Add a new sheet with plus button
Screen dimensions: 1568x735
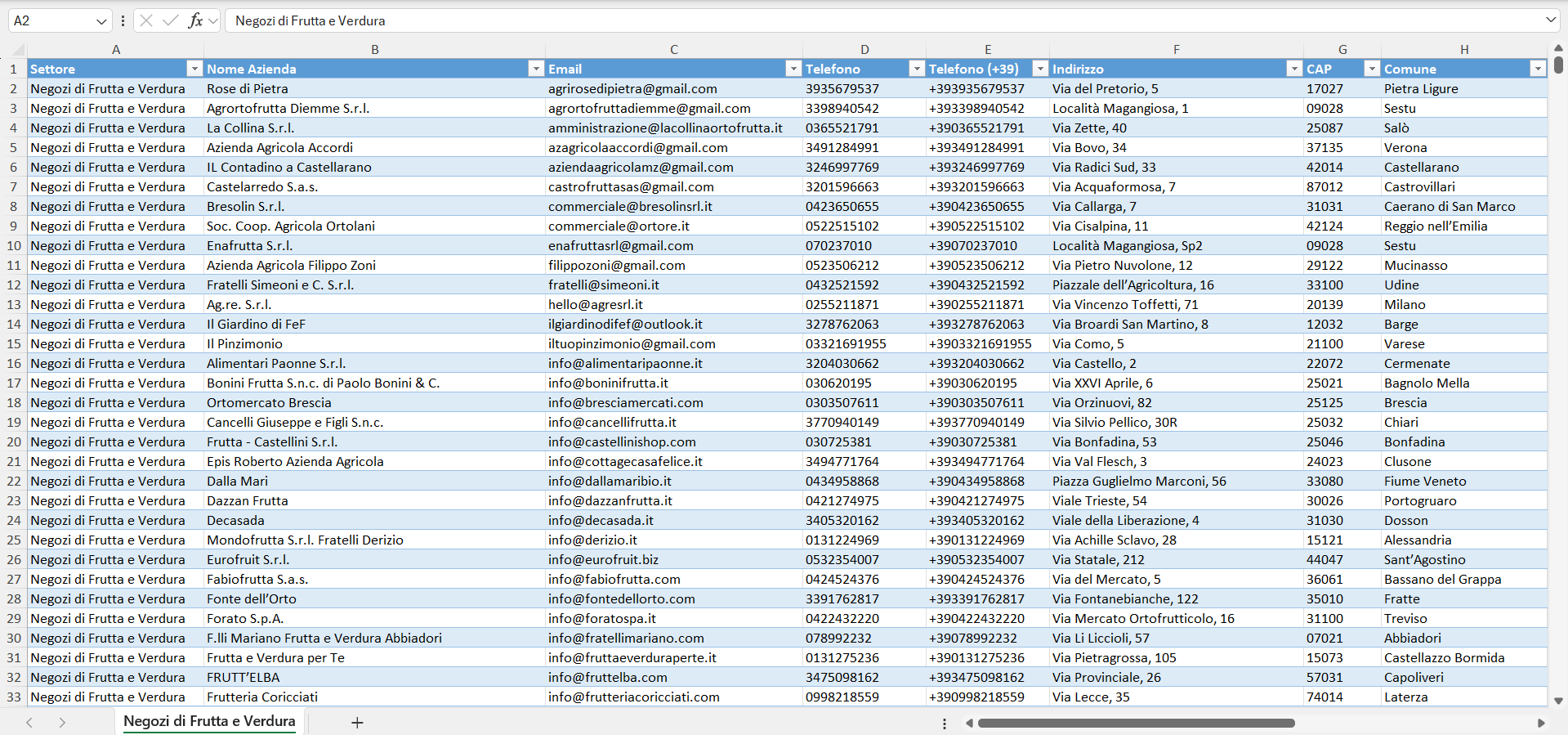357,722
